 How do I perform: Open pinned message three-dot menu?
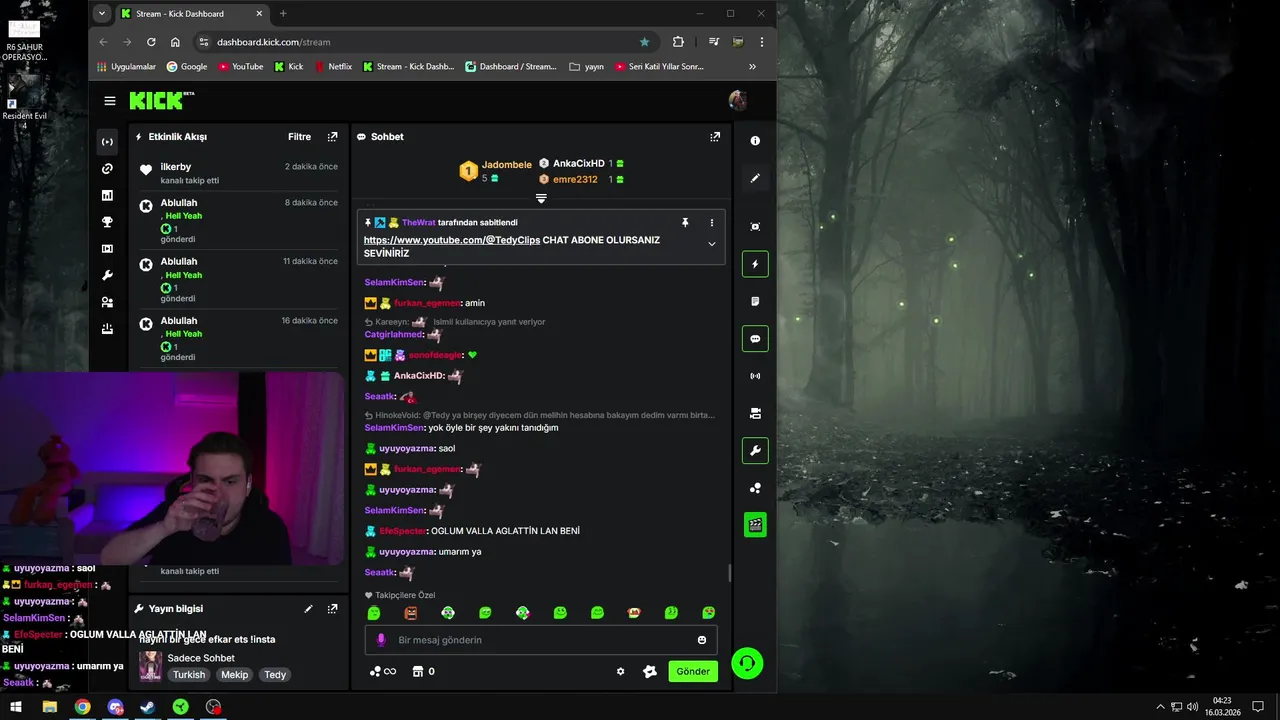coord(712,223)
